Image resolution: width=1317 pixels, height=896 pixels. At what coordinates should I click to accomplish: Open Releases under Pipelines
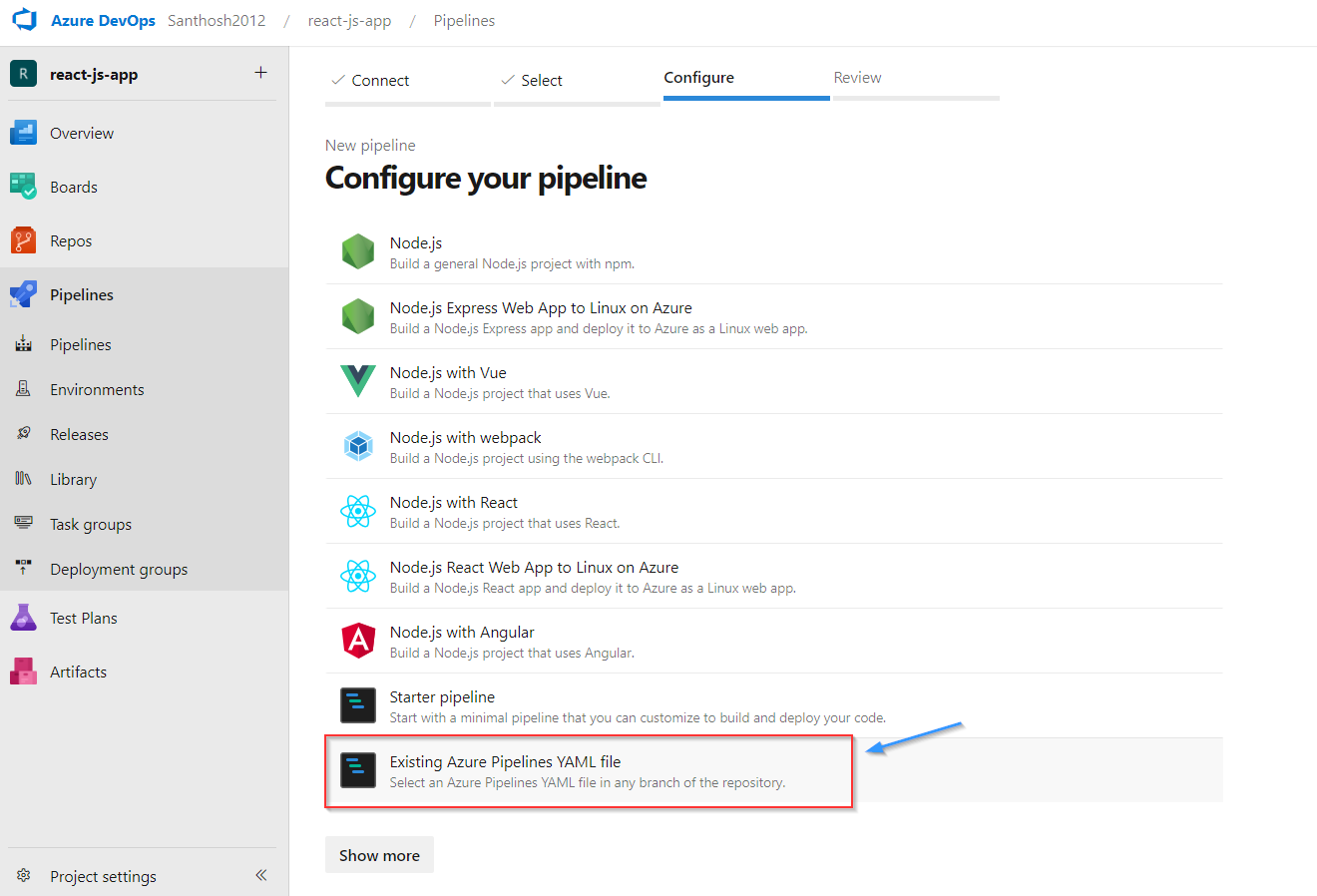point(79,434)
